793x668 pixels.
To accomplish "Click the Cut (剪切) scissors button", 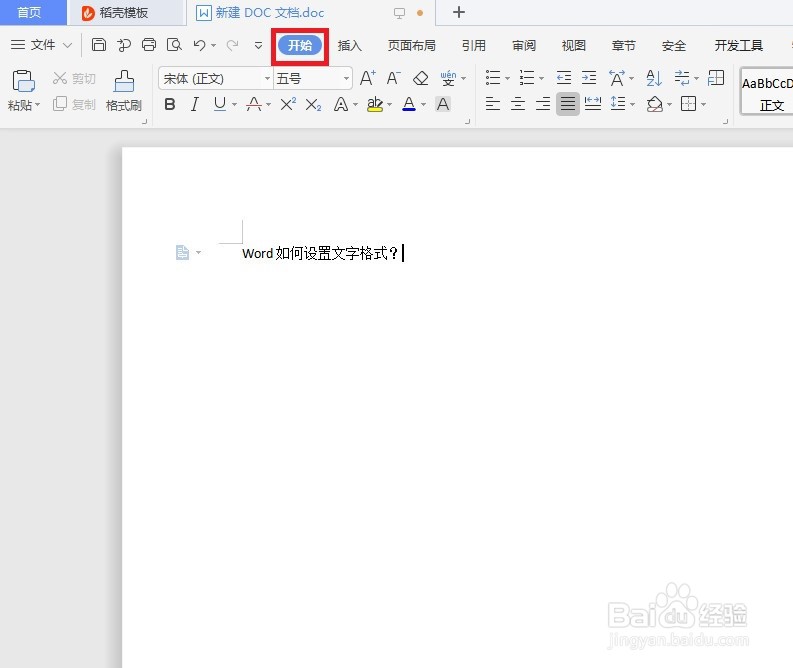I will 74,78.
